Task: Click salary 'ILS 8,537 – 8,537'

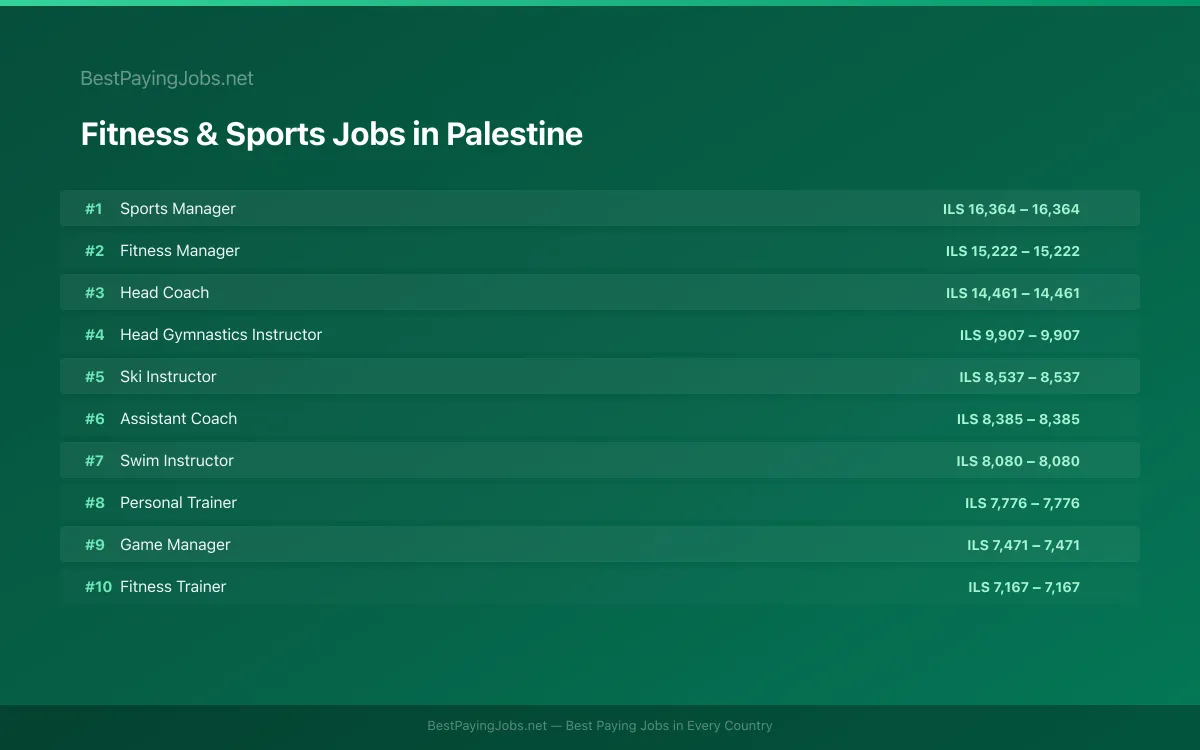Action: point(1020,377)
